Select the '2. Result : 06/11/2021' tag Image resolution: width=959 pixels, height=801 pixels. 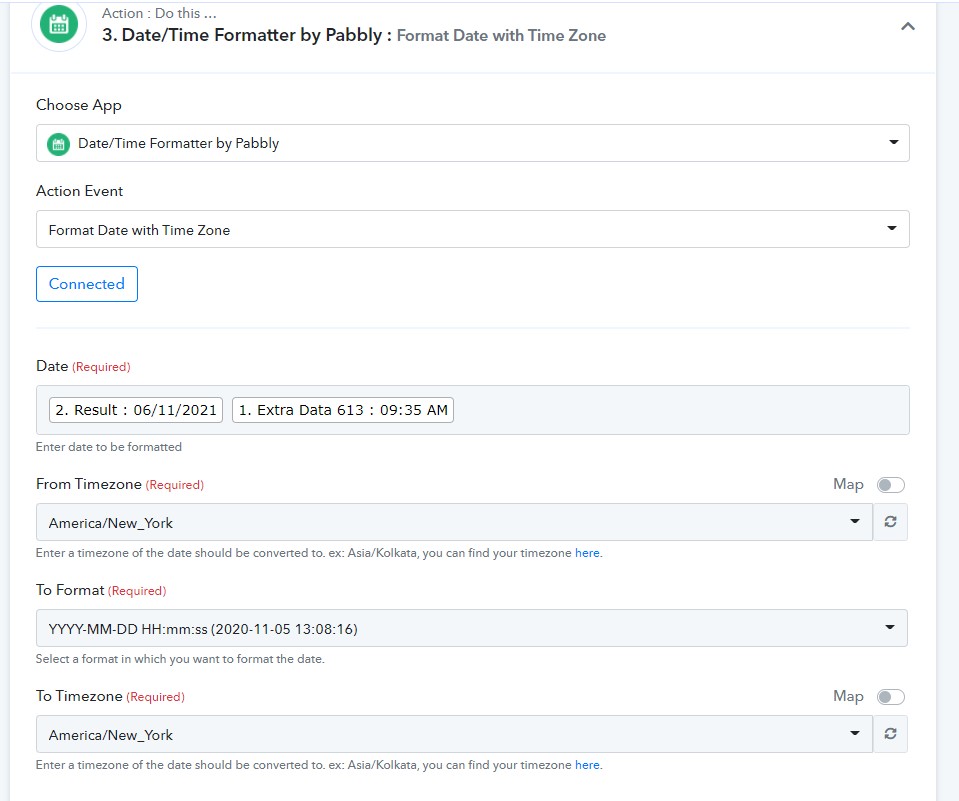[x=136, y=410]
